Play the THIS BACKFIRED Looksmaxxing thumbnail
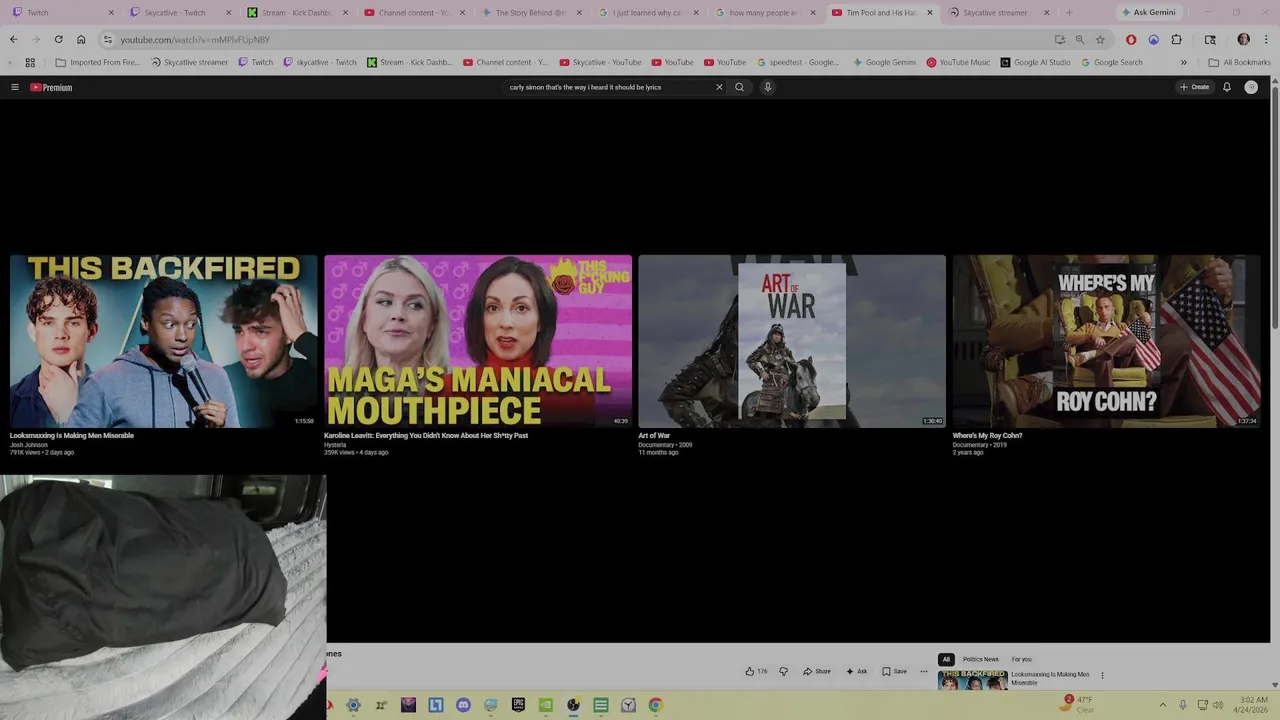Viewport: 1280px width, 720px height. tap(163, 341)
